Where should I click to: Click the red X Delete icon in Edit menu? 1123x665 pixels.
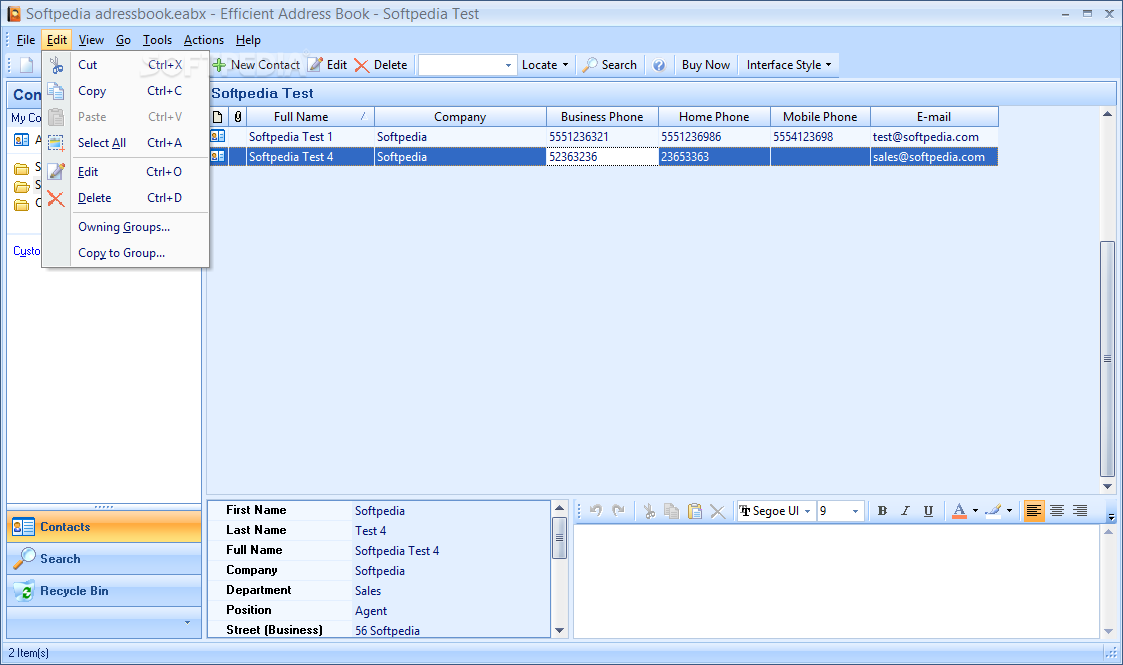56,198
